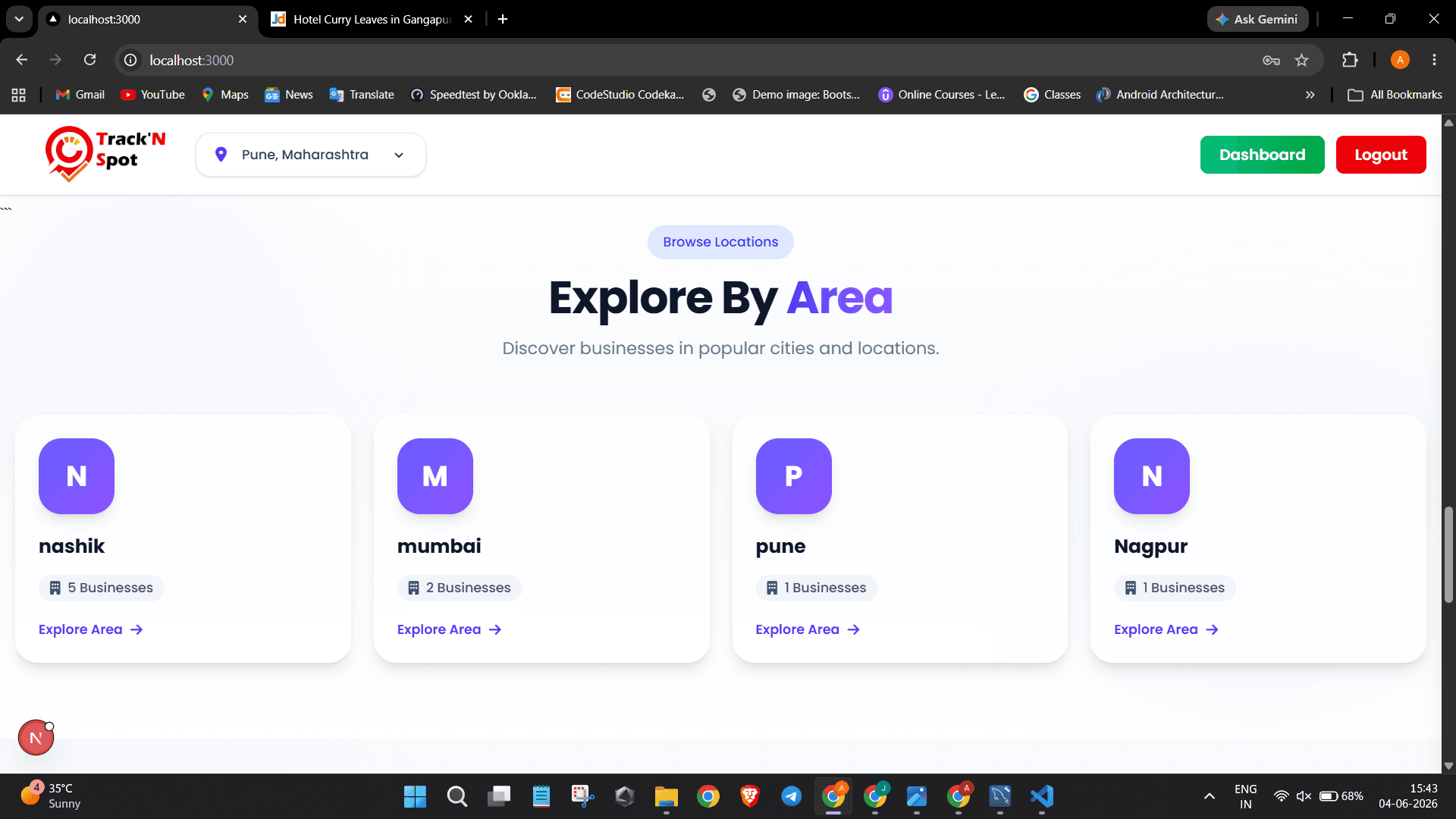Click the 5 Businesses badge on nashik
This screenshot has height=819, width=1456.
pyautogui.click(x=102, y=588)
